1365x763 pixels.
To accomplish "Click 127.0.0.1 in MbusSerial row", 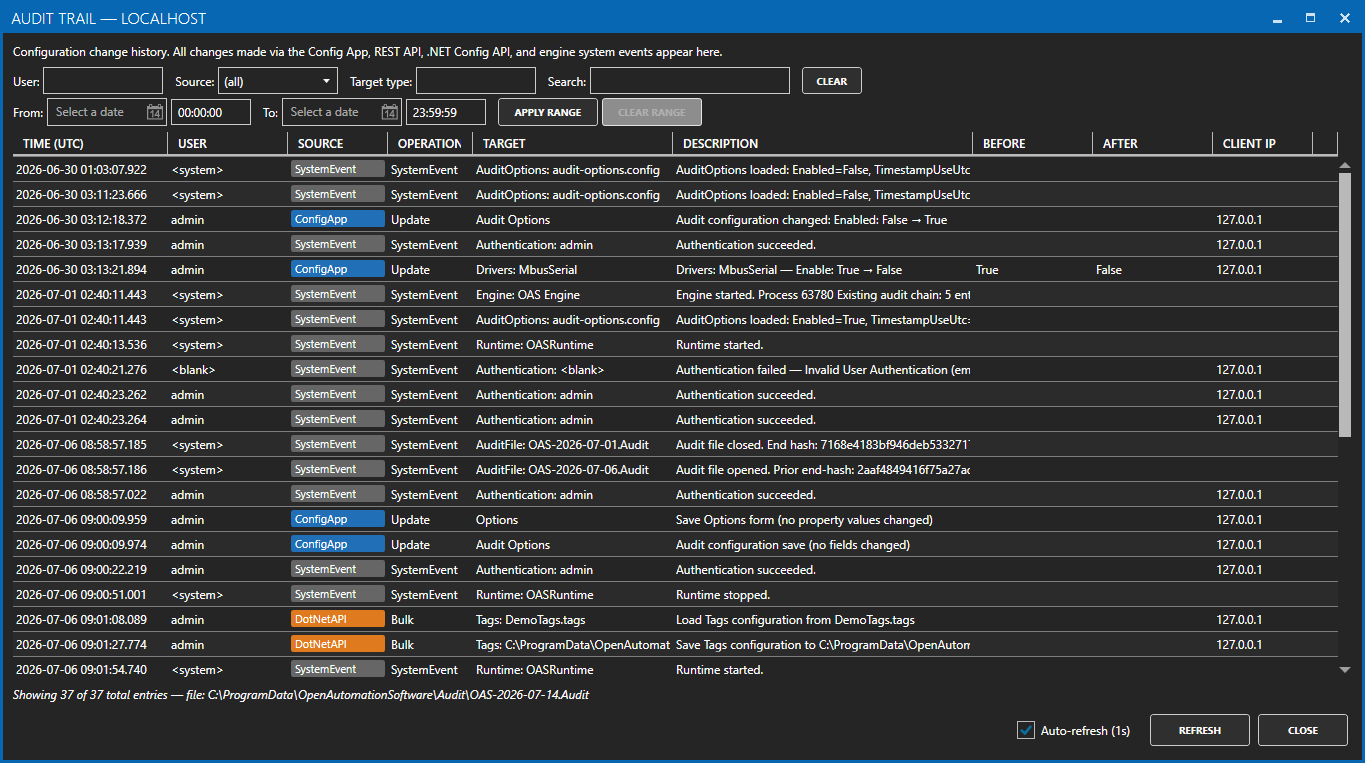I will tap(1239, 270).
